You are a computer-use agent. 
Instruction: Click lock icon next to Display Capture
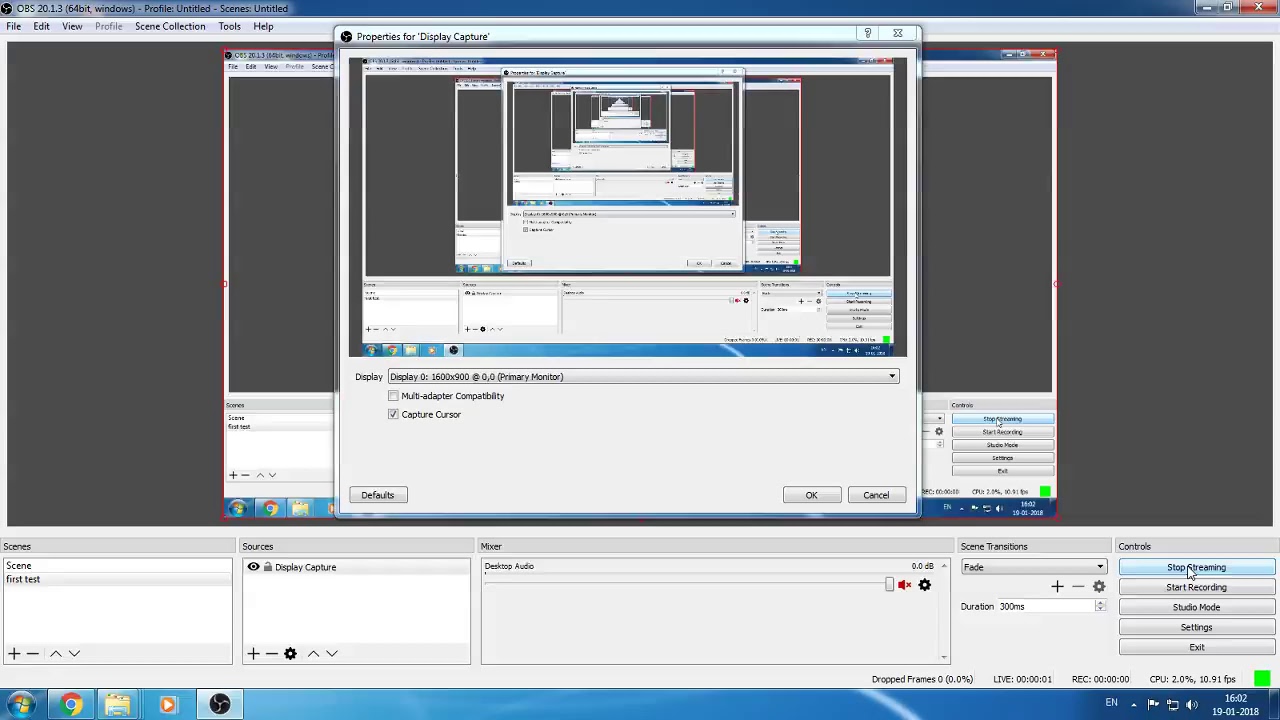point(267,567)
